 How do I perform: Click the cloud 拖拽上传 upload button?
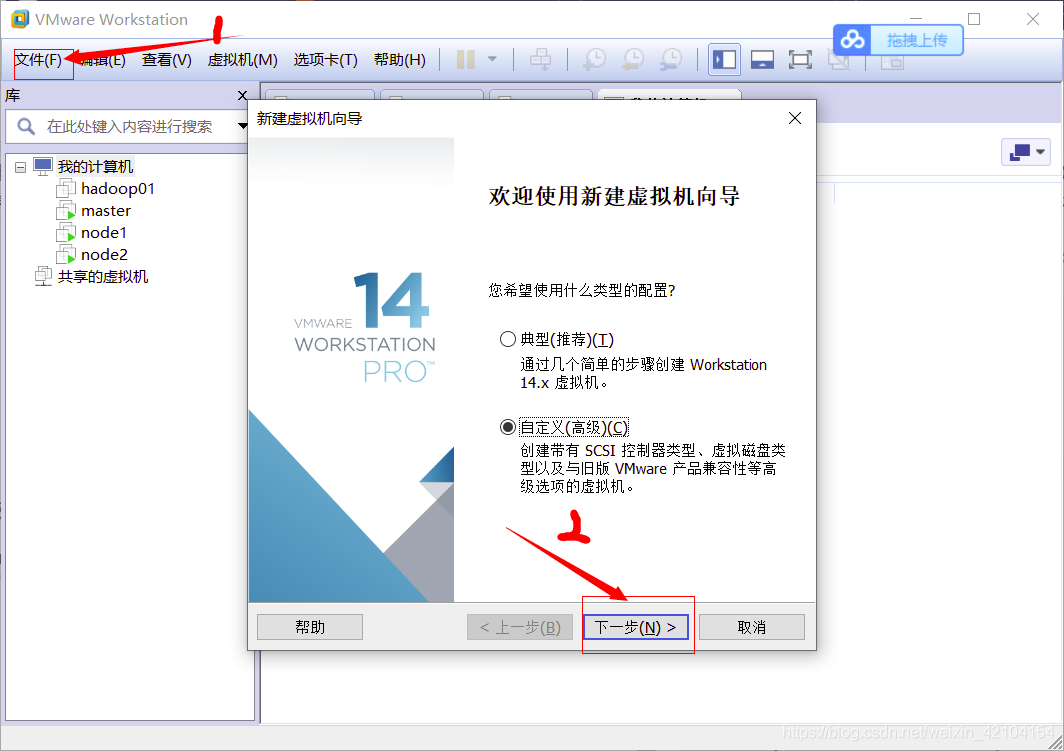tap(898, 40)
